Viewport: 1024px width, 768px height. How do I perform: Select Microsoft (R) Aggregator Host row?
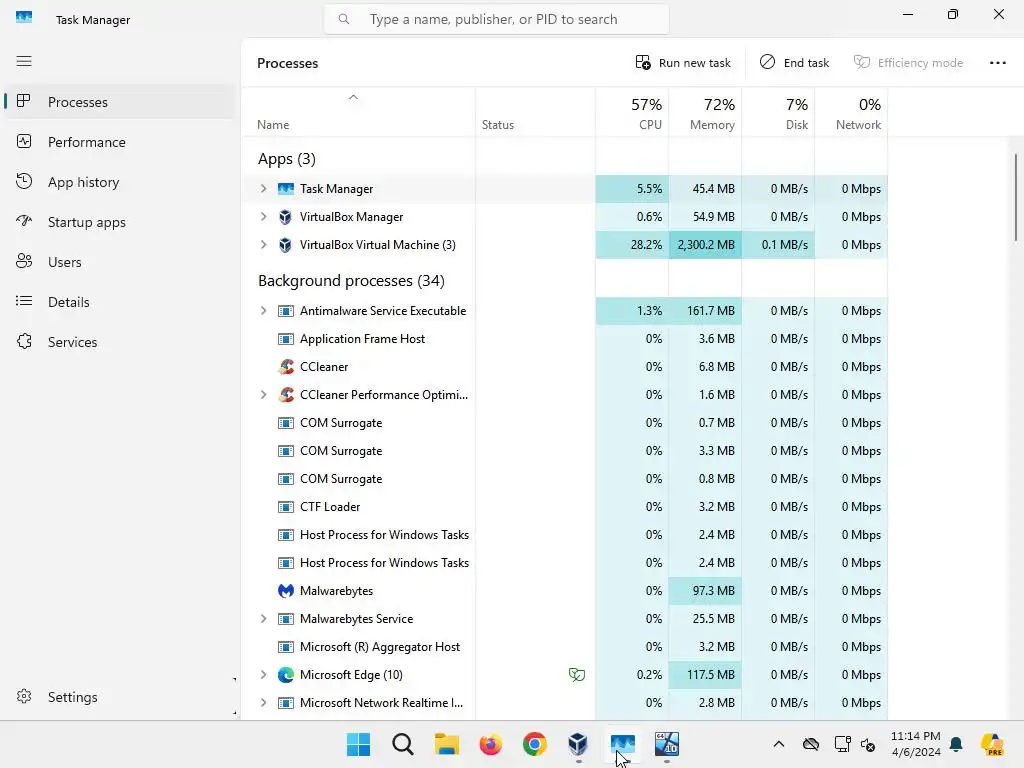[564, 647]
